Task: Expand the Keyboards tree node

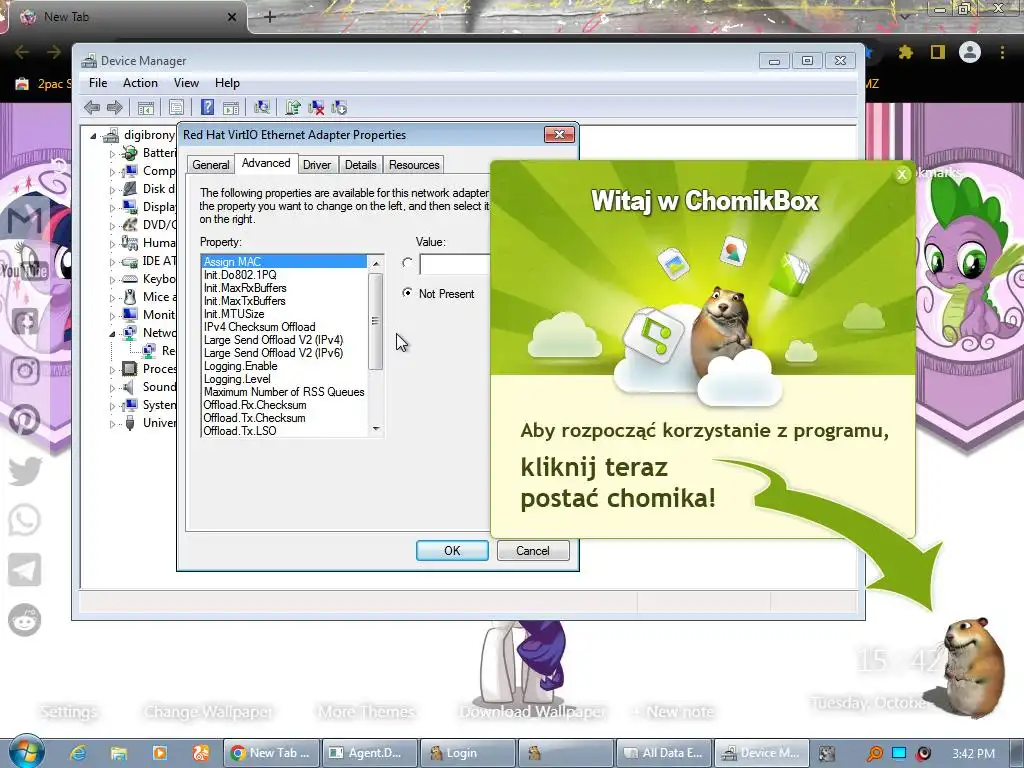Action: coord(112,280)
